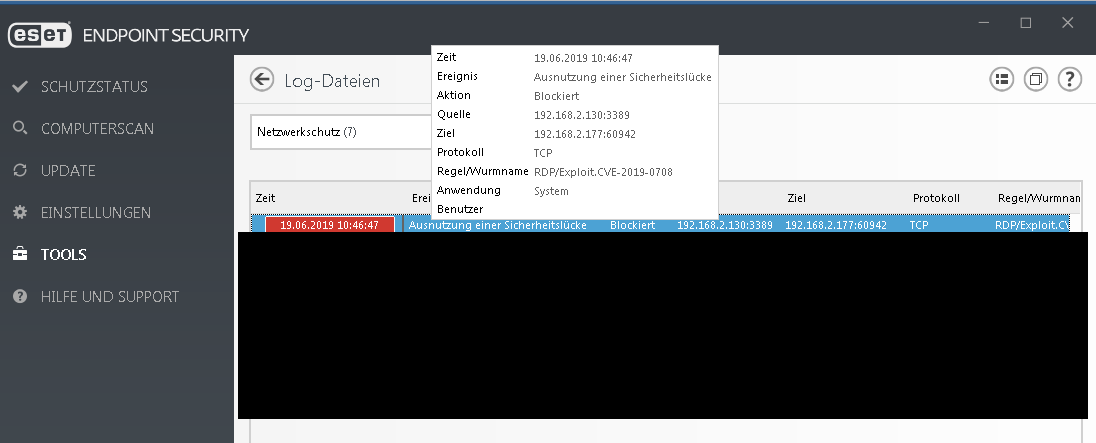This screenshot has height=443, width=1096.
Task: Click source 192.168.2.130:3389 in row
Action: (725, 225)
